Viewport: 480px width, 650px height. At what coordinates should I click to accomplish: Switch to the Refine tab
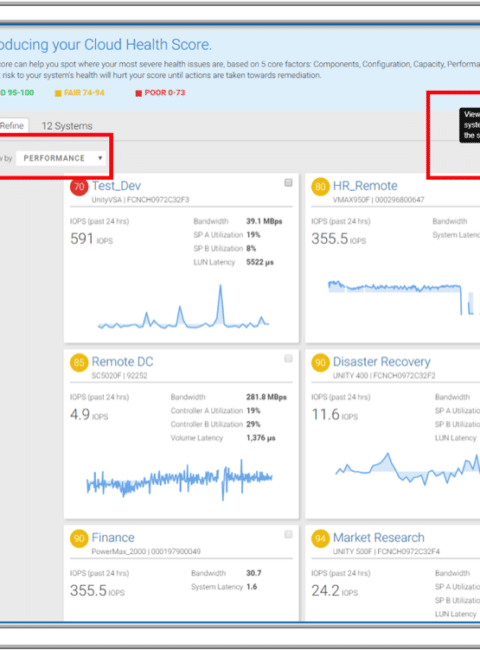(x=12, y=126)
